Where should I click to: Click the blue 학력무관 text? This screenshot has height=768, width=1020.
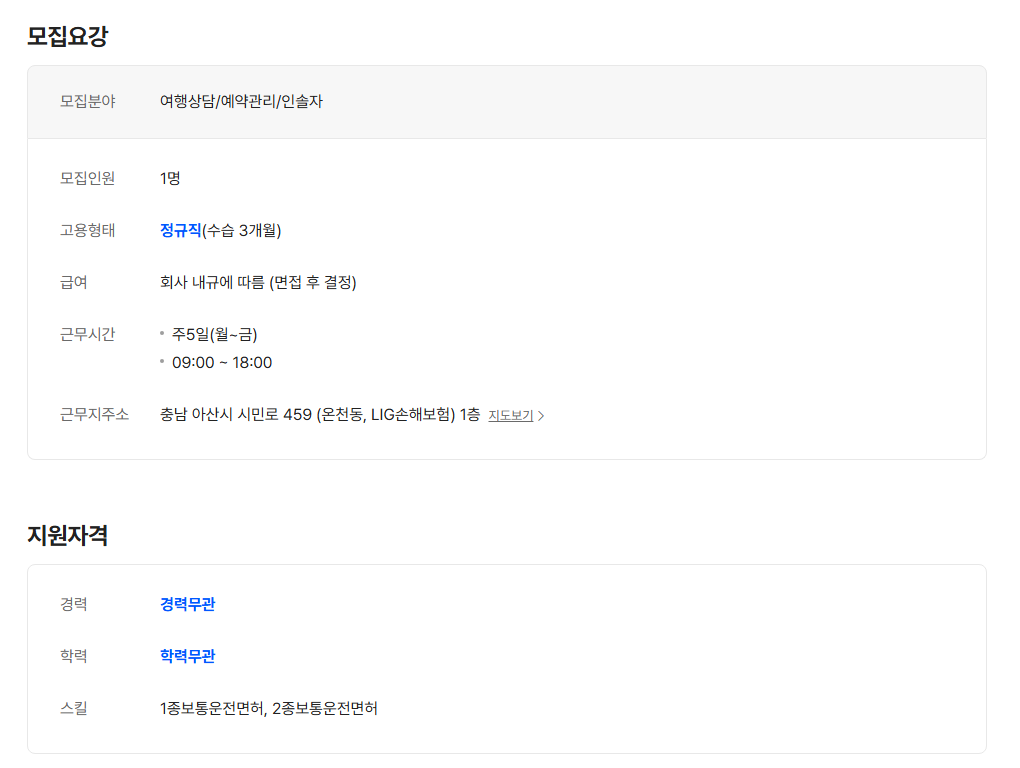187,656
